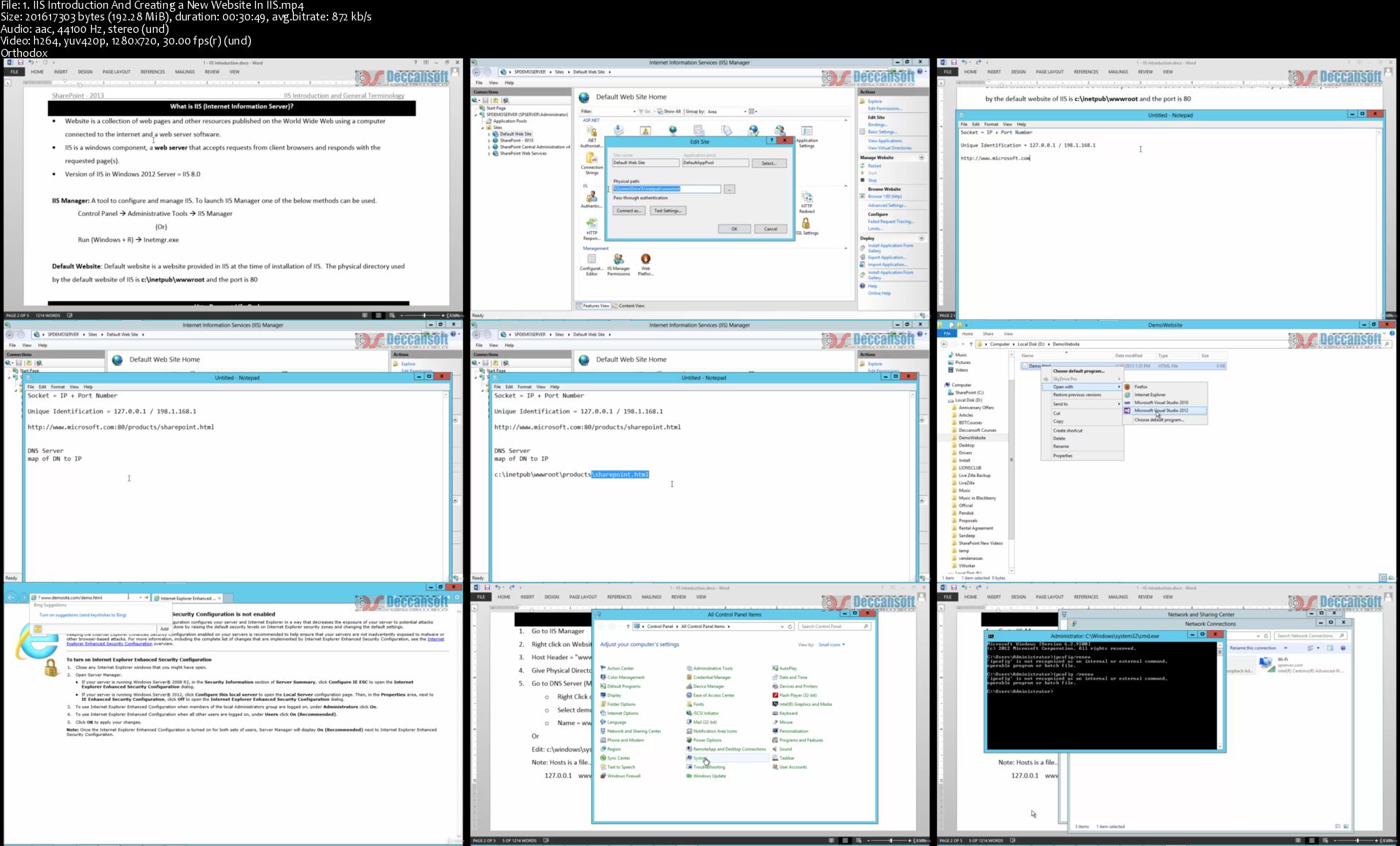Choose Properties in Demo.html context menu
The image size is (1400, 846).
tap(1082, 456)
